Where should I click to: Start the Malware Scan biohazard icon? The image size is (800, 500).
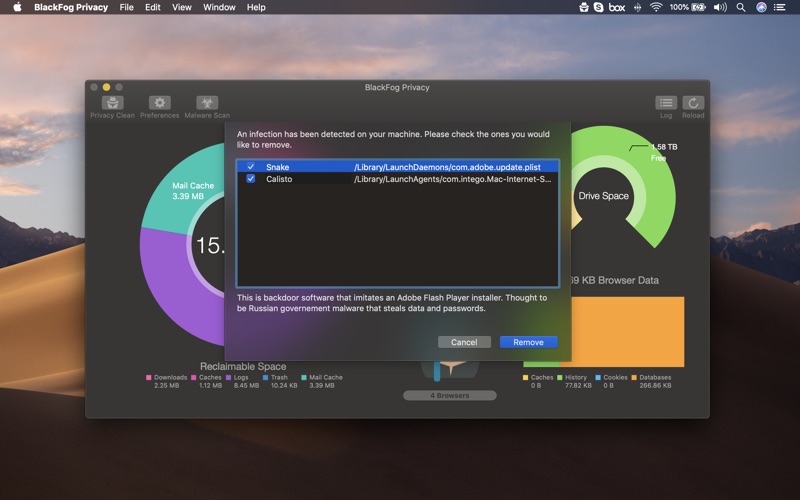pos(207,103)
